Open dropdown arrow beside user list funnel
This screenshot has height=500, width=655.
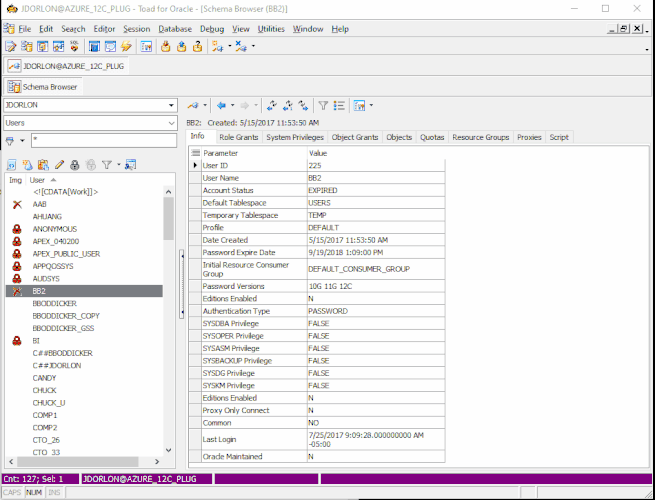(x=119, y=165)
